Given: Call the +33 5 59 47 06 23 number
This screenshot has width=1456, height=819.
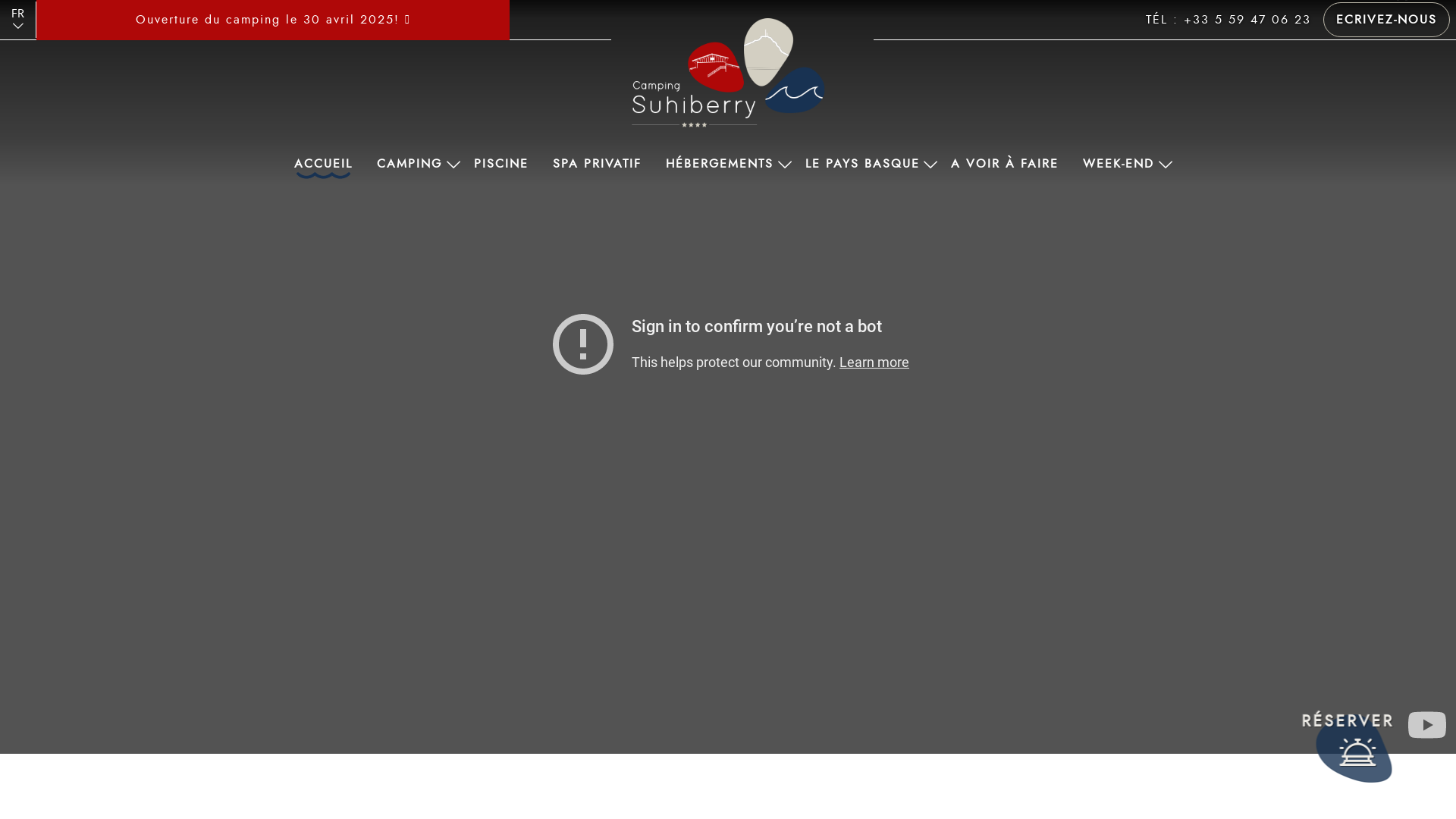Looking at the screenshot, I should coord(1247,20).
